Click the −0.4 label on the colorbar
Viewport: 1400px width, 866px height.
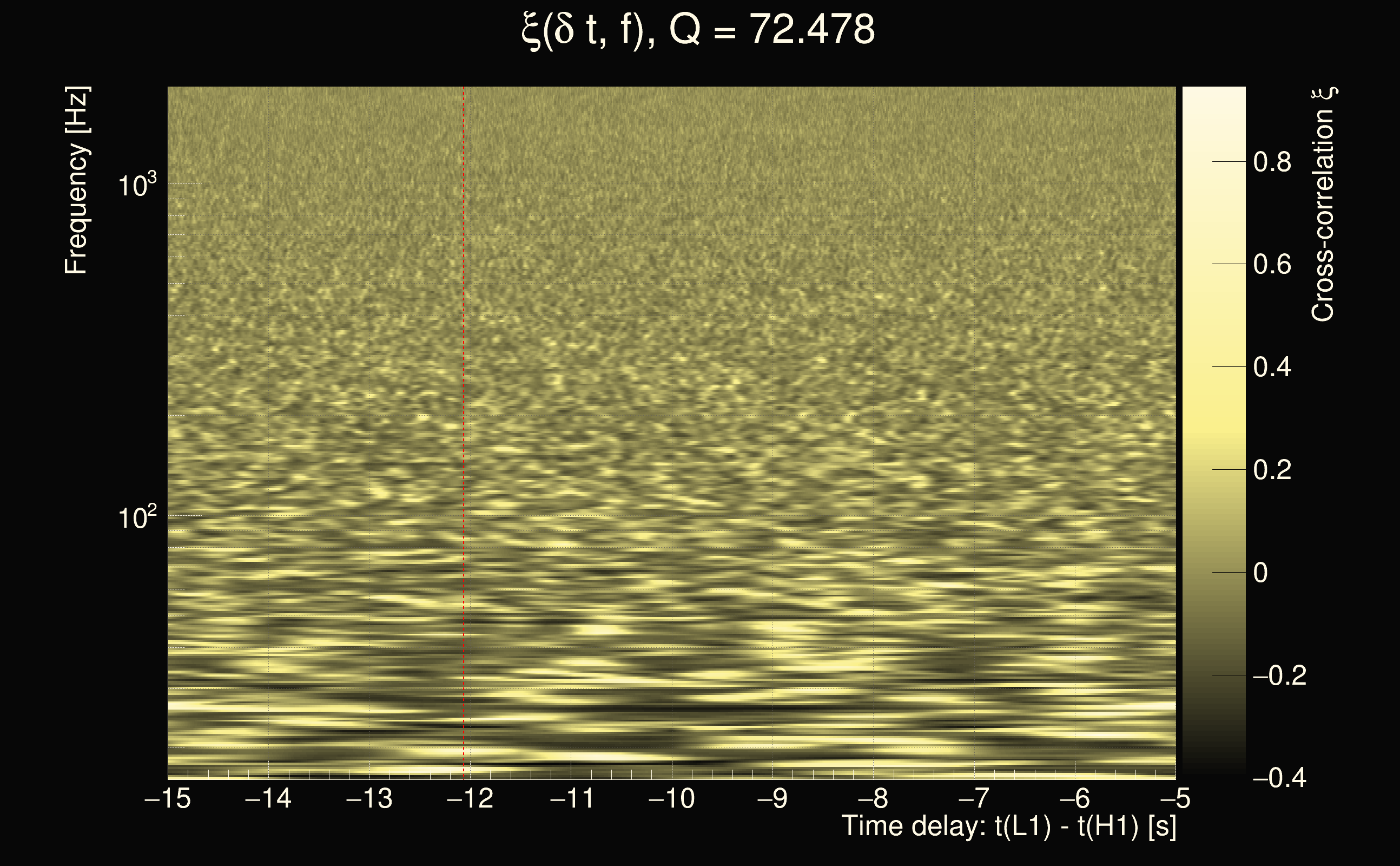pos(1279,778)
